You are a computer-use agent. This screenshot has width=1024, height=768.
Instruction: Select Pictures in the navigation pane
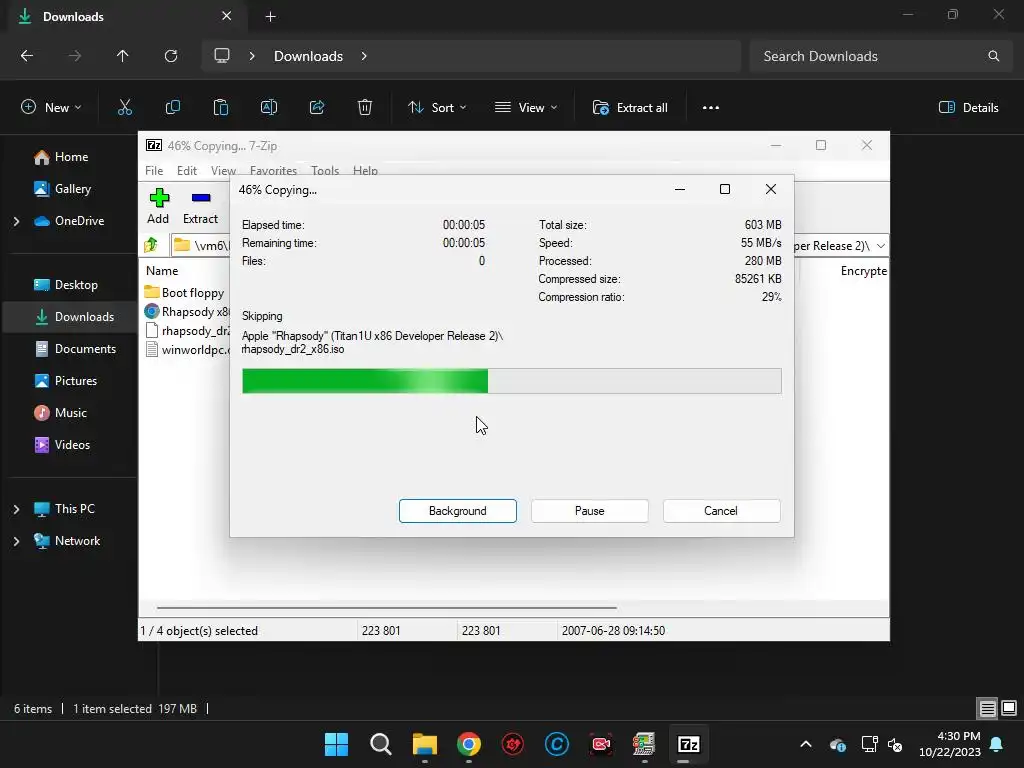pyautogui.click(x=65, y=381)
